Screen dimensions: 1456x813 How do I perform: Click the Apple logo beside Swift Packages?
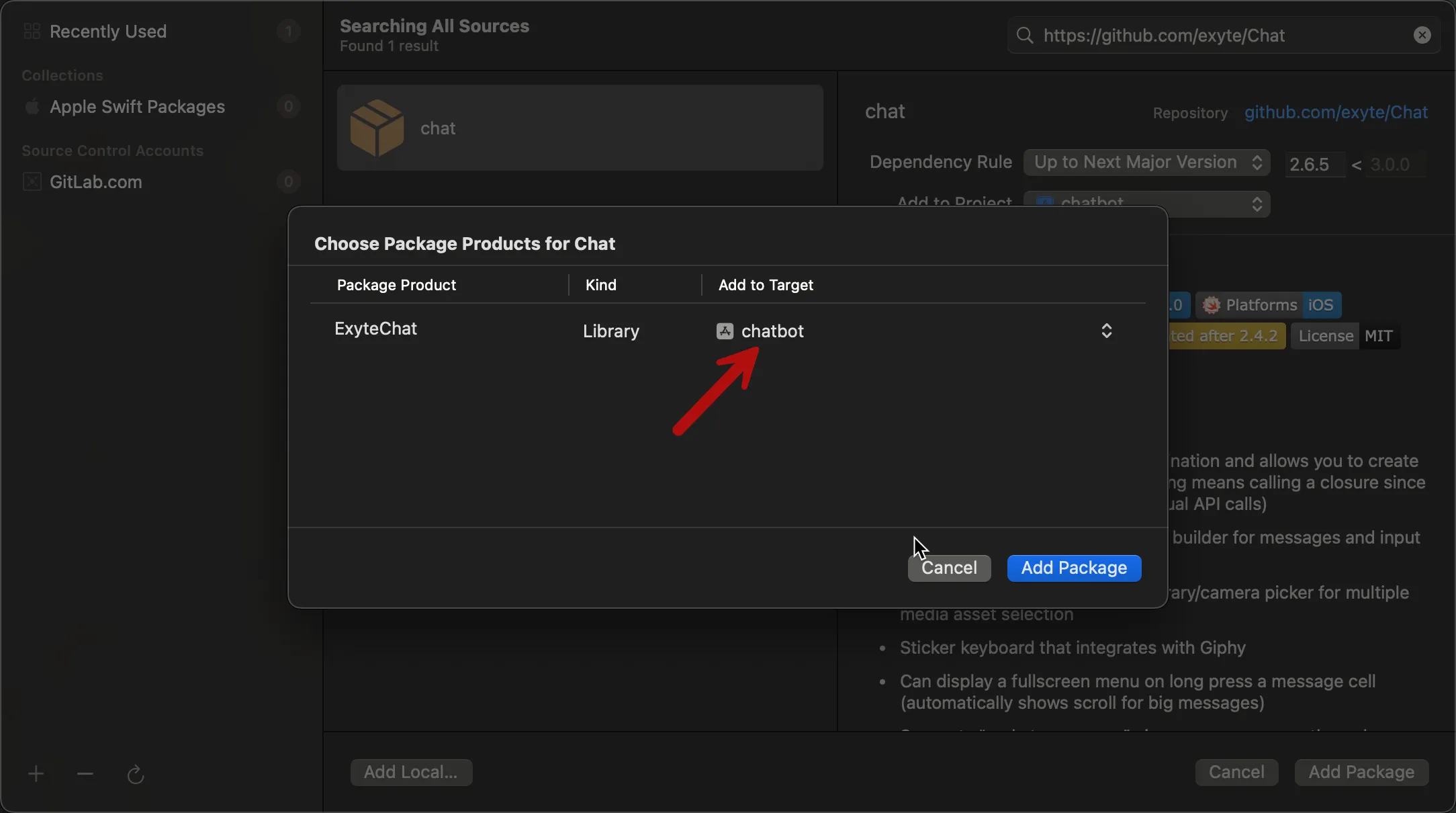(x=32, y=107)
